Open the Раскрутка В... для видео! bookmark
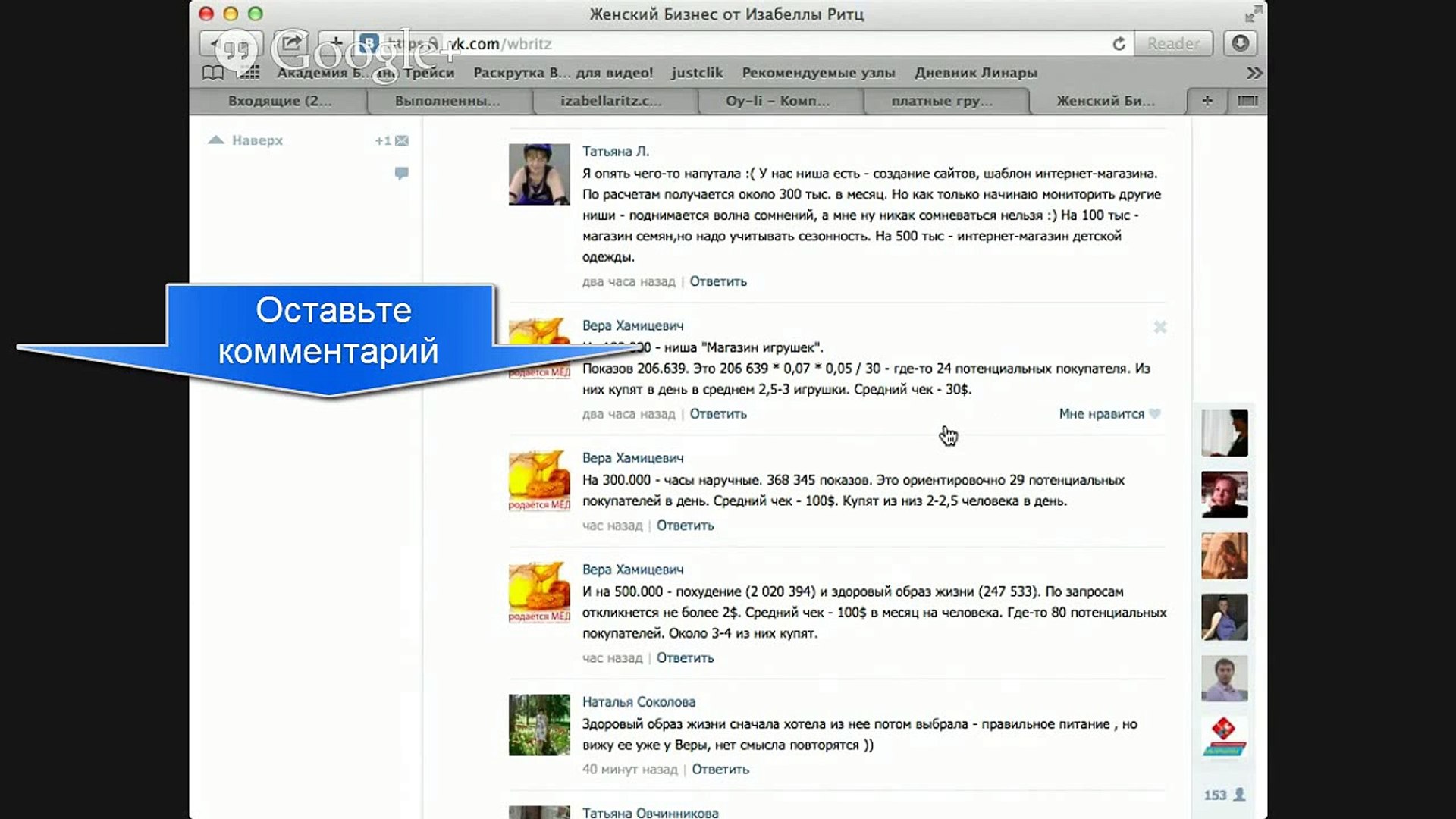1456x819 pixels. 563,73
